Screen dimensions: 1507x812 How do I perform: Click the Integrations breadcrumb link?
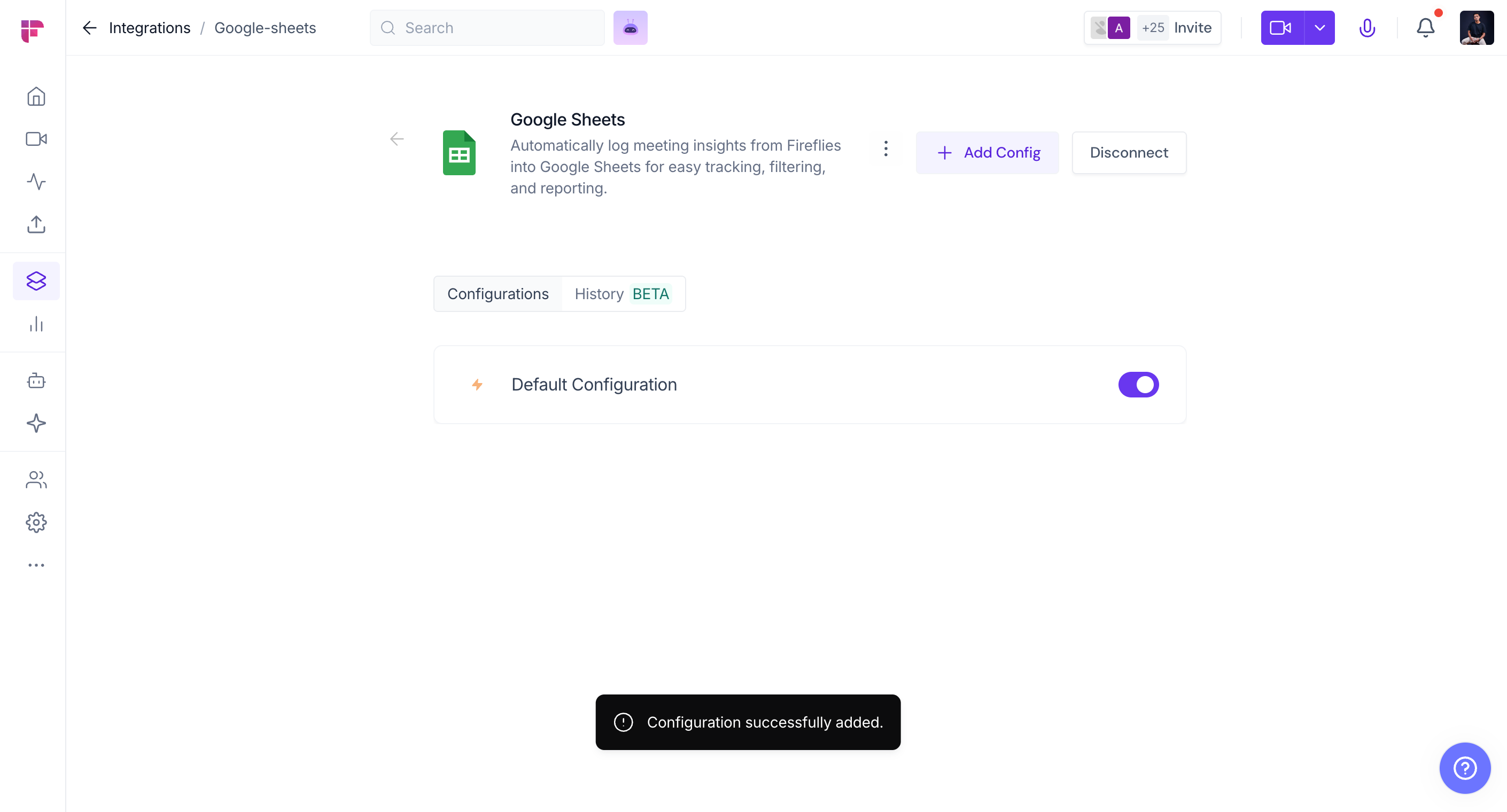(149, 27)
